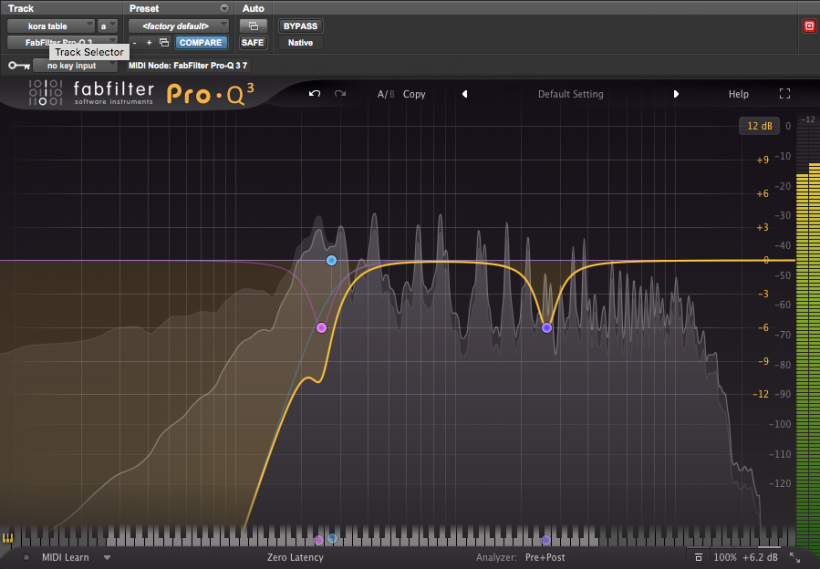Click the auto gain bypass icon
The image size is (820, 569).
(698, 557)
